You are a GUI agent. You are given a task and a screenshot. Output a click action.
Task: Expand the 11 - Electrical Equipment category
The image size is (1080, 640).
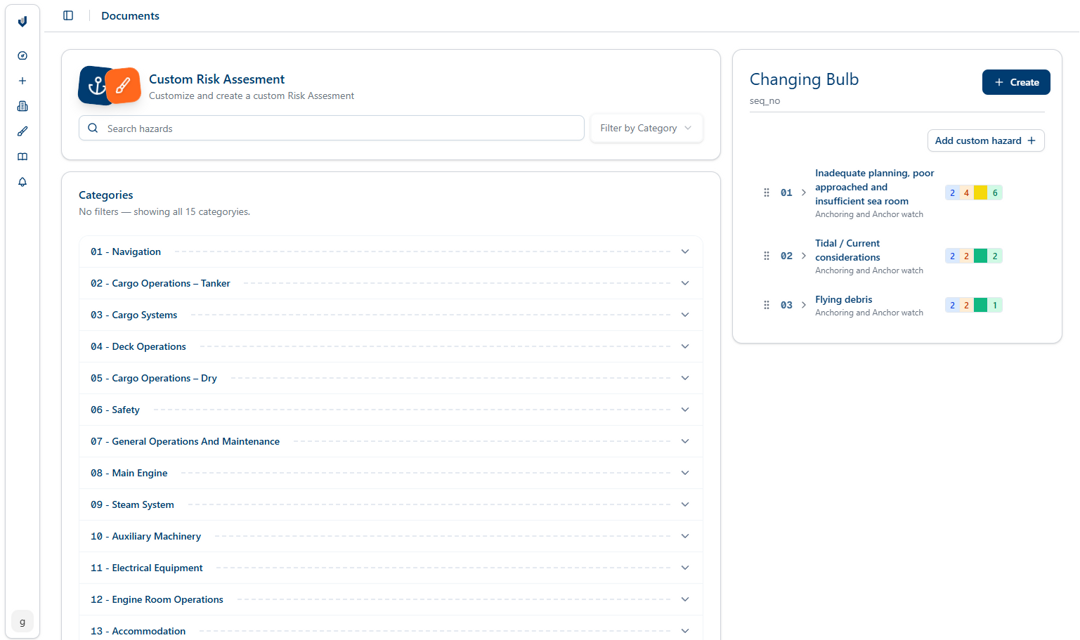tap(685, 567)
